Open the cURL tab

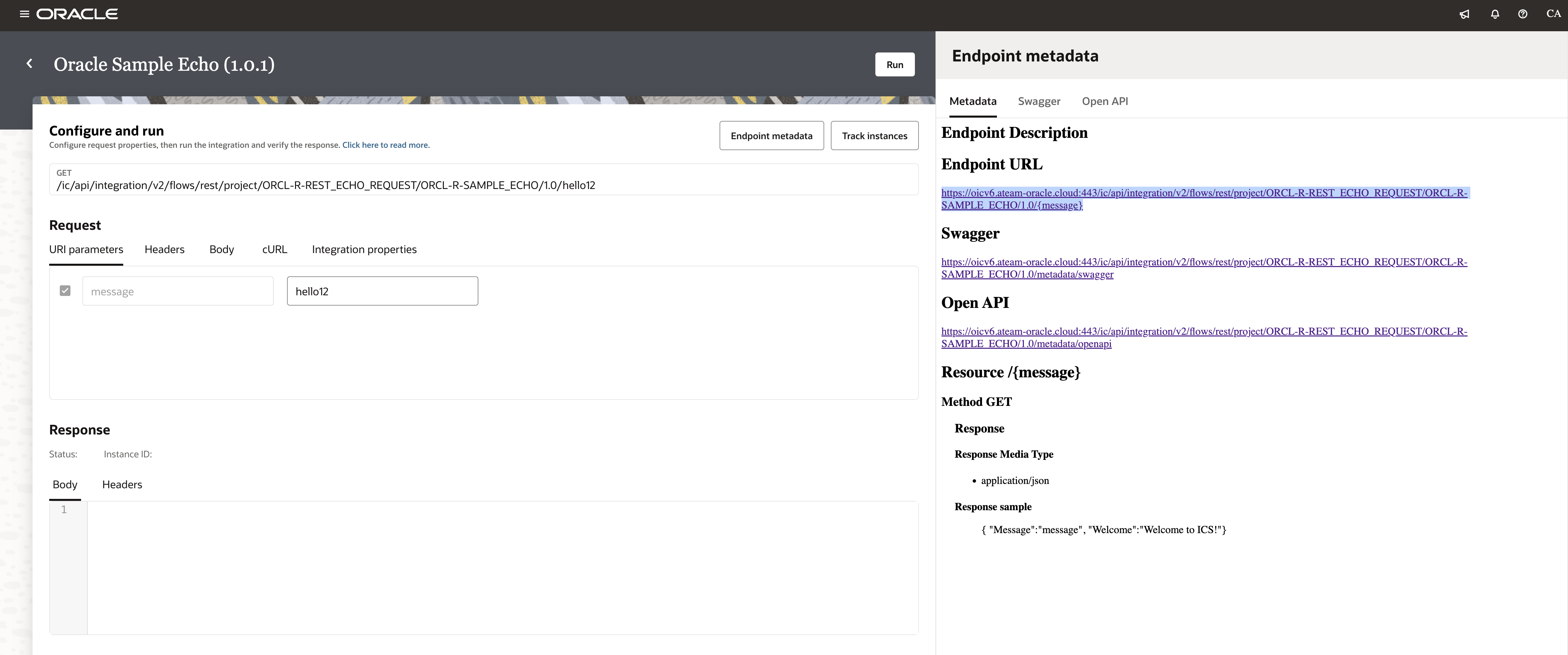pos(274,249)
